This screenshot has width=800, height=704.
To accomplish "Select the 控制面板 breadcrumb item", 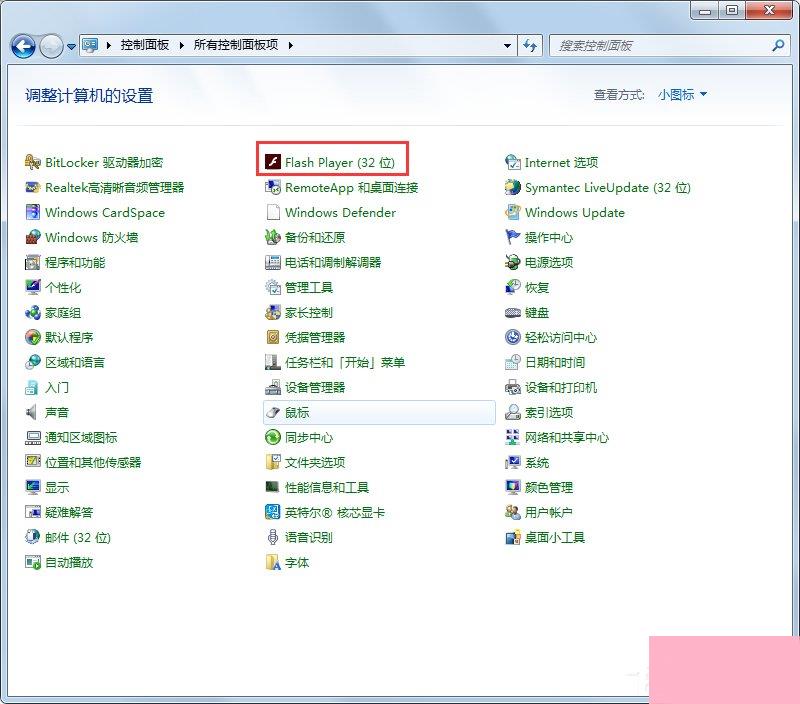I will coord(145,45).
